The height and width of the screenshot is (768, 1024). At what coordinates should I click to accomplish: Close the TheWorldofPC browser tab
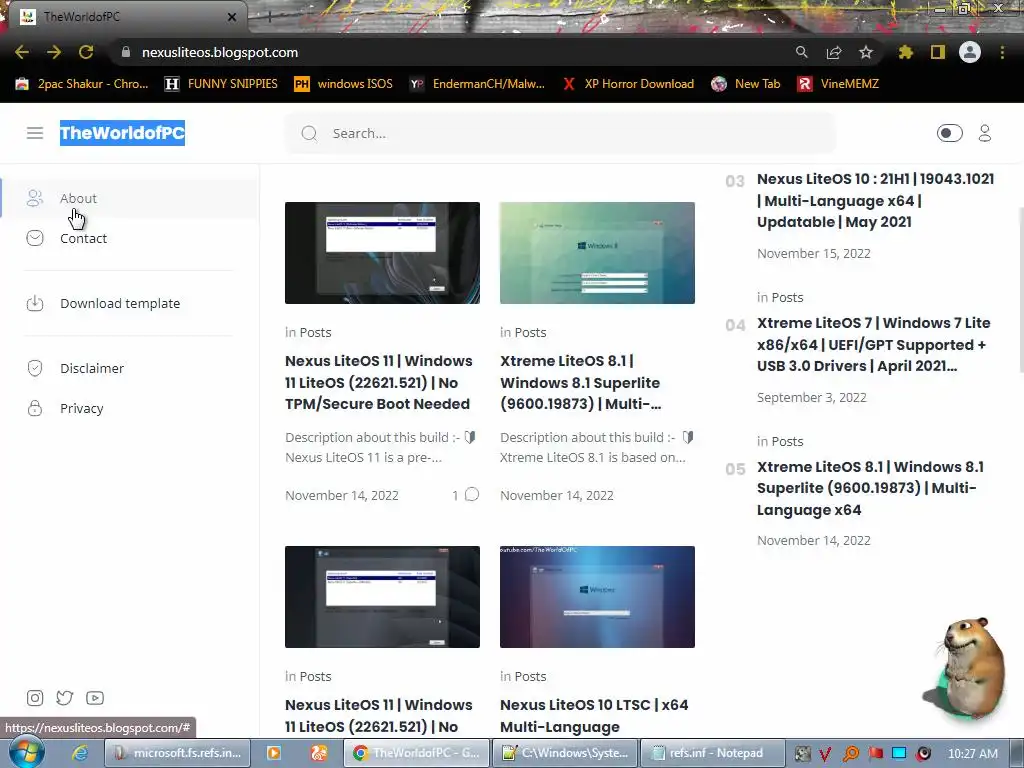232,17
